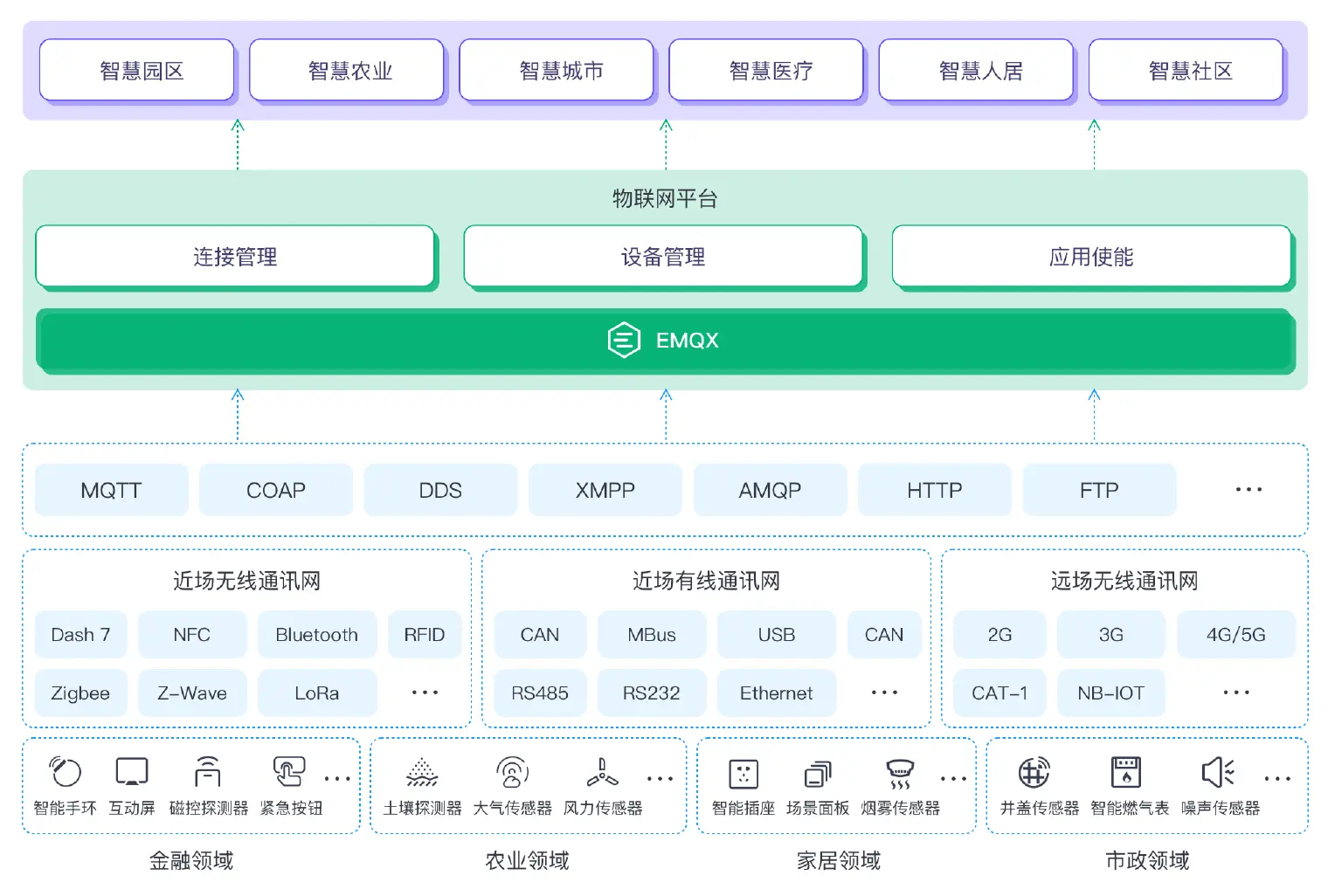This screenshot has height=896, width=1328.
Task: Select the 智能燃气表 smart gas meter icon
Action: click(1126, 773)
